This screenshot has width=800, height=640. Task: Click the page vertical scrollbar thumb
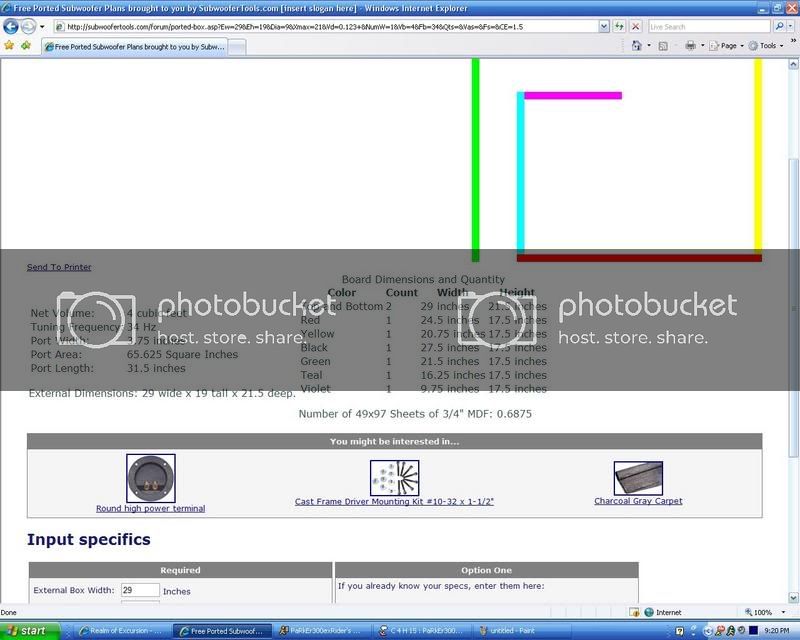[793, 306]
